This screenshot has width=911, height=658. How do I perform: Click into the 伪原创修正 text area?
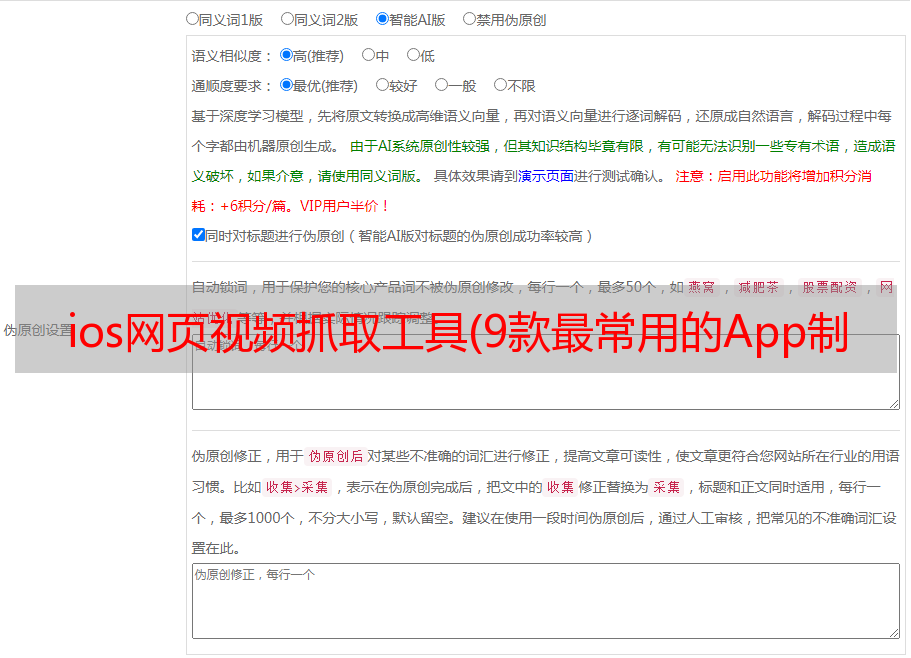point(545,601)
